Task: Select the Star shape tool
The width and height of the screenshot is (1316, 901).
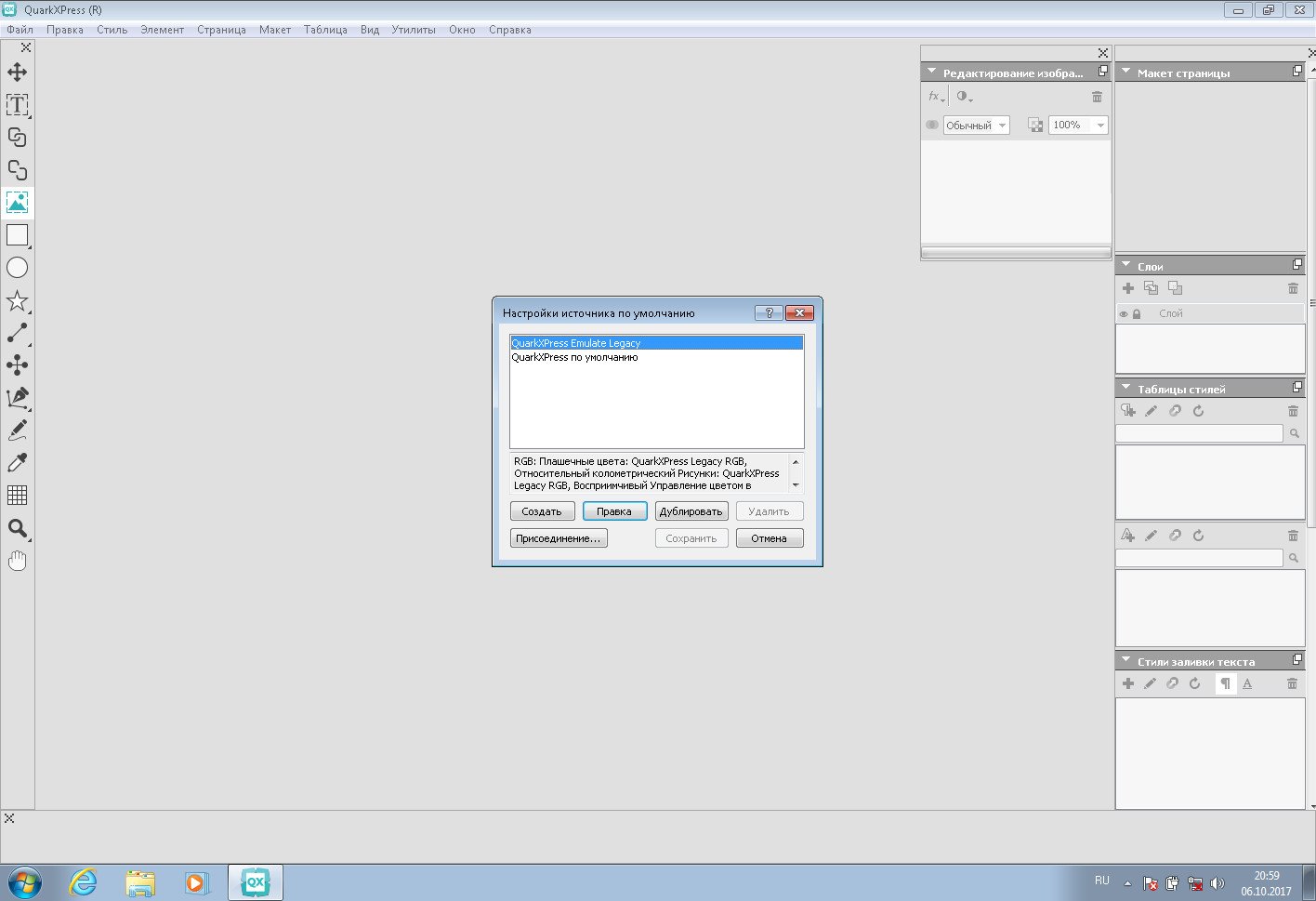Action: click(x=17, y=300)
